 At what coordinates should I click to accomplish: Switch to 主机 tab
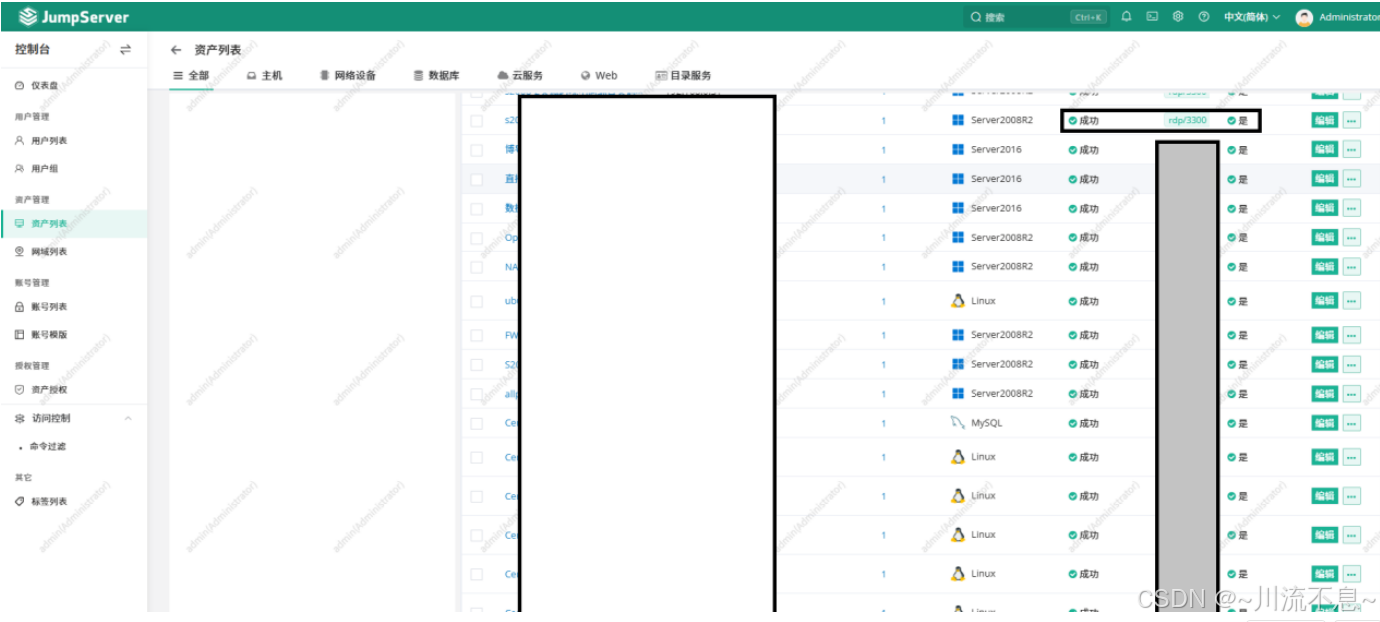tap(265, 76)
